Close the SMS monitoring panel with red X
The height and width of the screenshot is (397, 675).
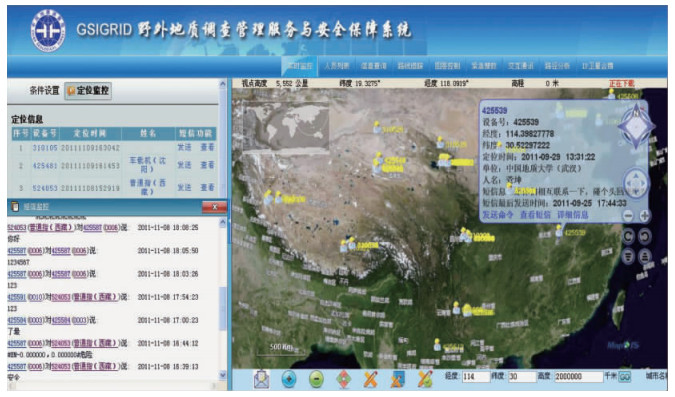(214, 207)
